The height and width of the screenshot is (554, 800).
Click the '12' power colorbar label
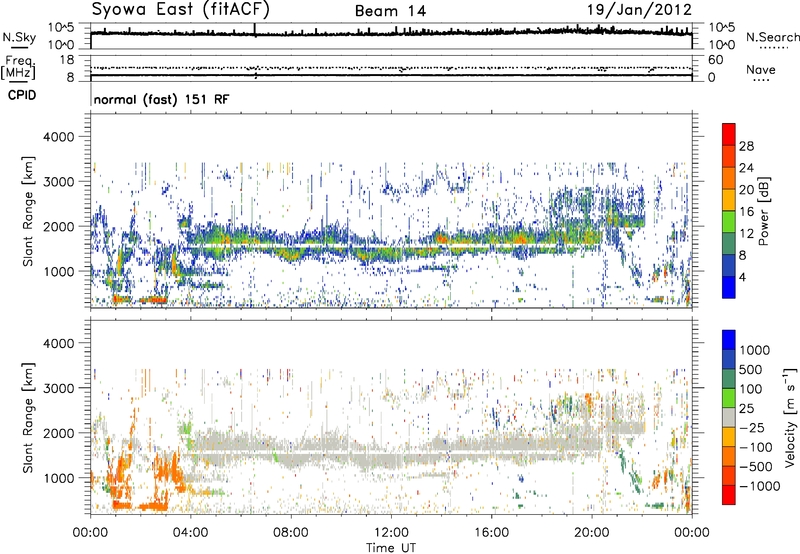pos(746,234)
